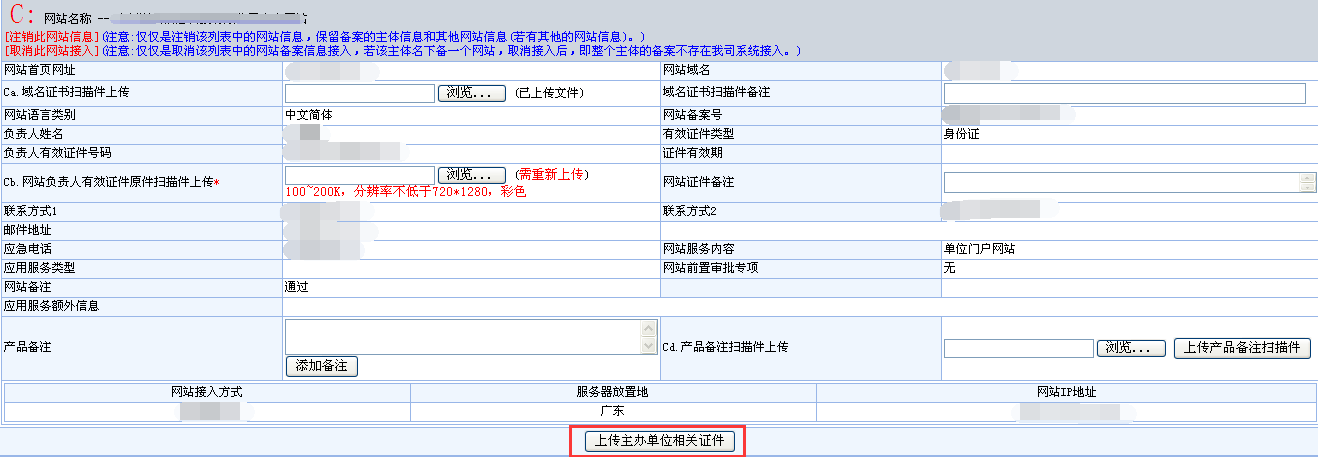Click the 产品备注扫描件 file path field
Viewport: 1318px width, 457px height.
click(x=1018, y=348)
